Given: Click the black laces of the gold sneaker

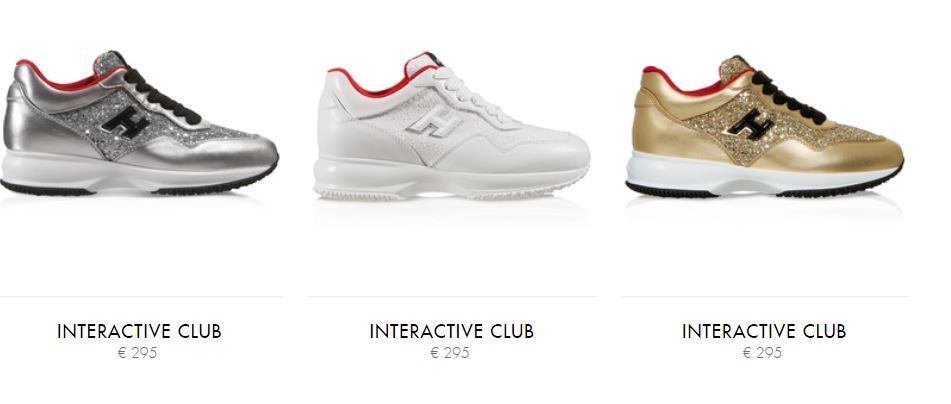Looking at the screenshot, I should (788, 98).
